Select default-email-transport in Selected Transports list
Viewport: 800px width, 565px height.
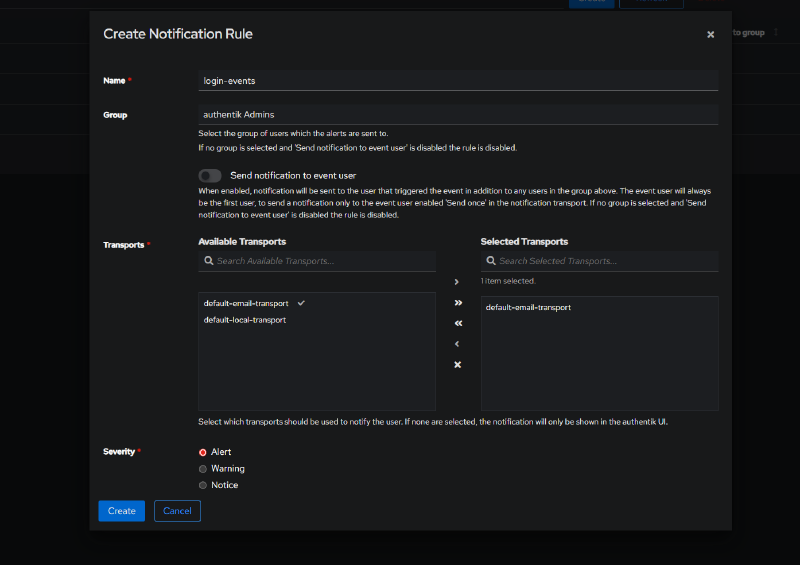pos(528,307)
